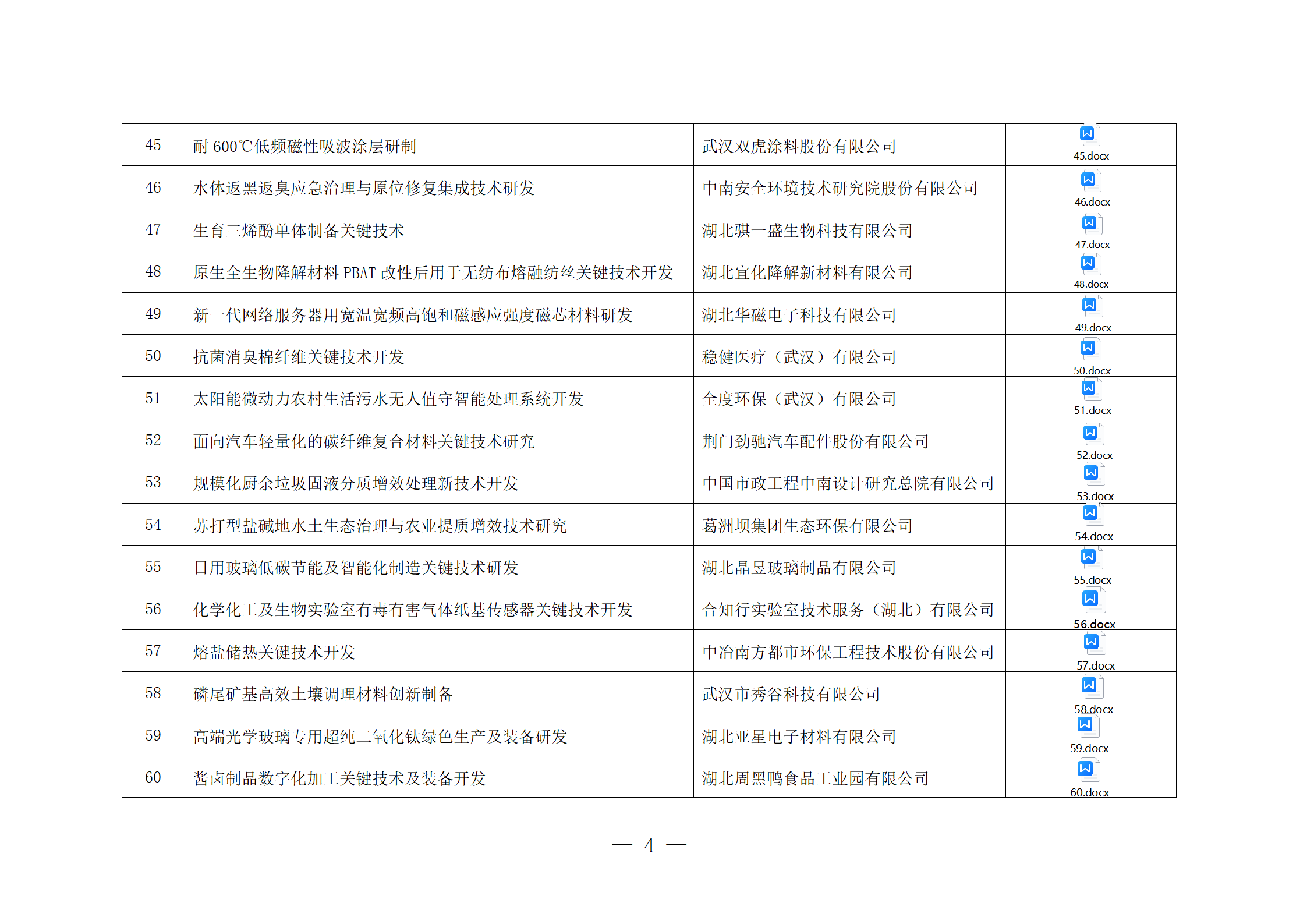The image size is (1307, 924).
Task: Open the embedded 45.docx attachment icon
Action: pyautogui.click(x=1090, y=143)
